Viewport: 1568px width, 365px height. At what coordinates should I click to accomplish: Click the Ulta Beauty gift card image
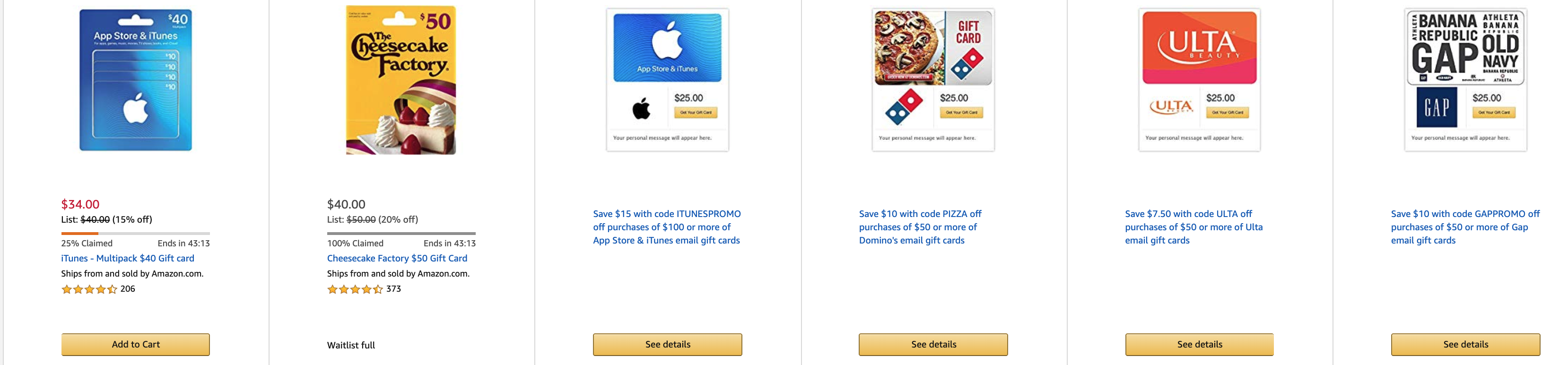[1199, 80]
